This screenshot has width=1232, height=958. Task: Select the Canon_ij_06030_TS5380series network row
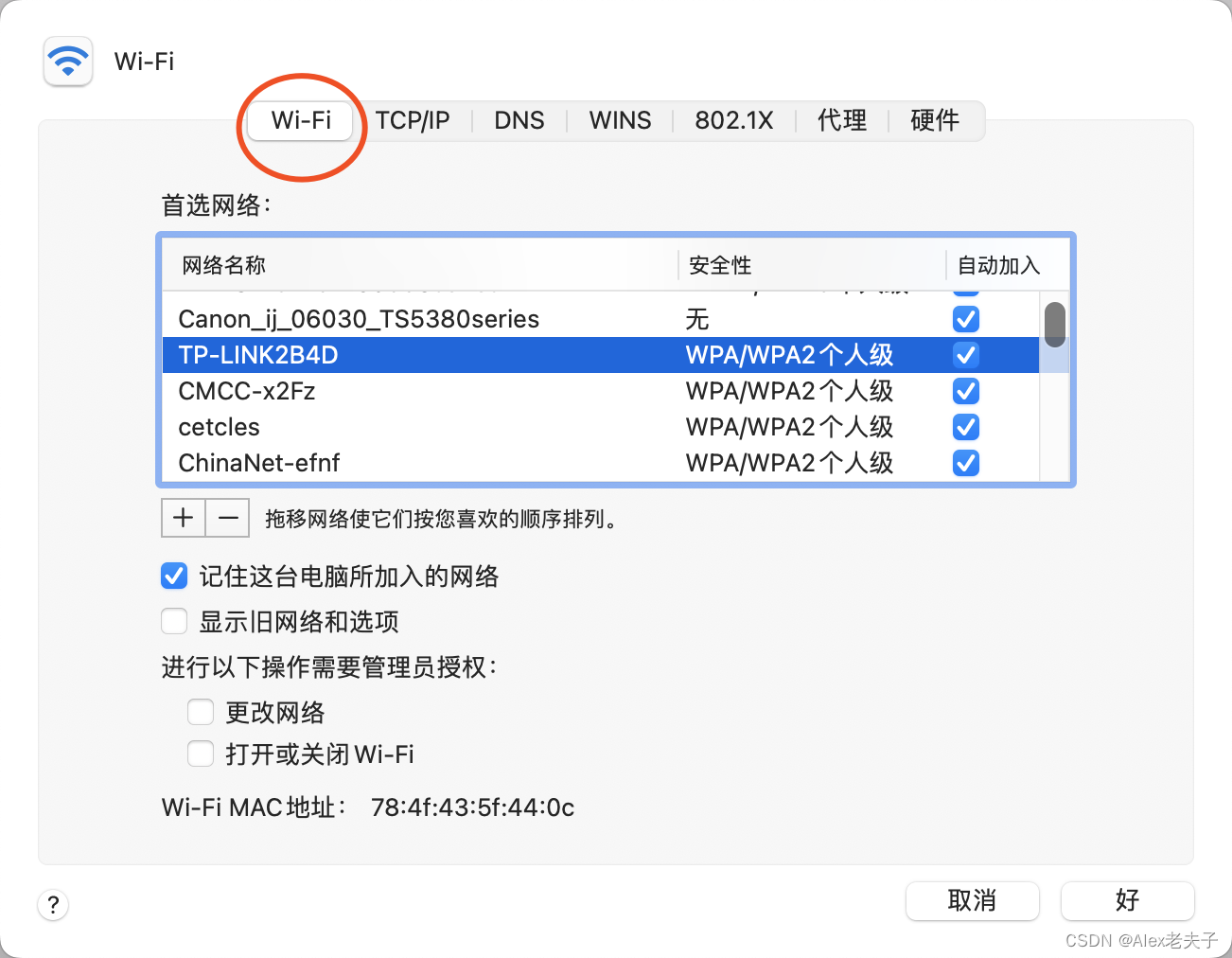[x=600, y=319]
